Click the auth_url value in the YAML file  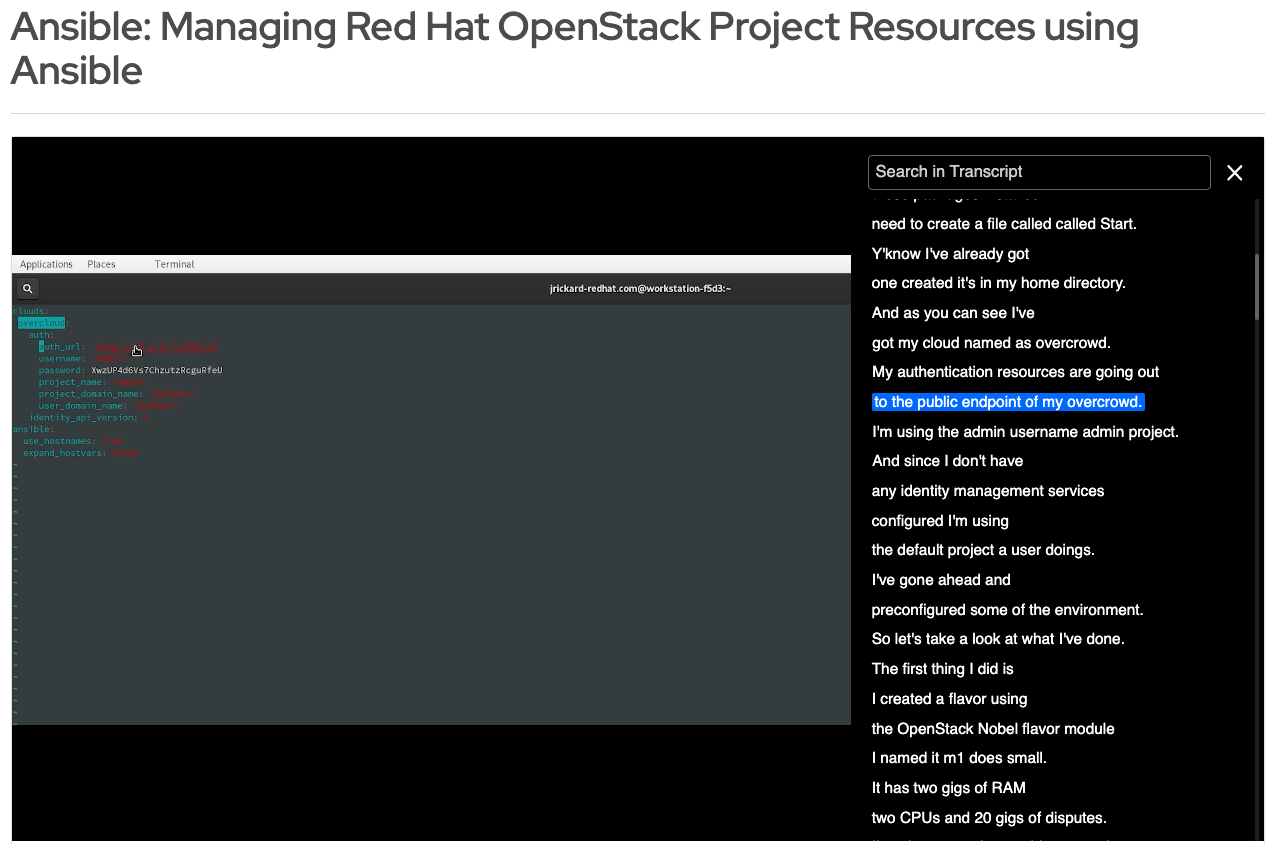[x=155, y=346]
